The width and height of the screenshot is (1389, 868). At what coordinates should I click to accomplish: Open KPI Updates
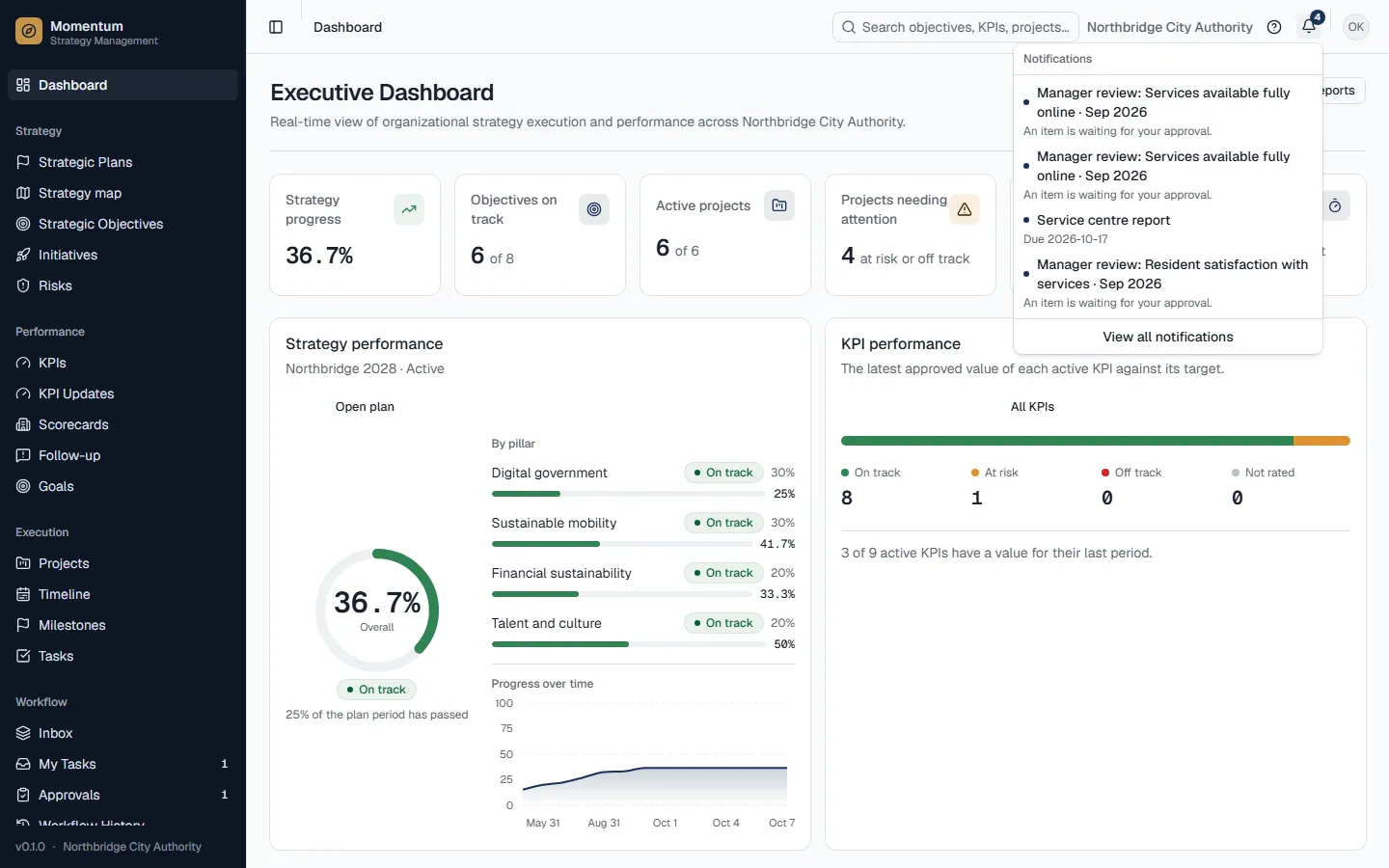(x=123, y=393)
